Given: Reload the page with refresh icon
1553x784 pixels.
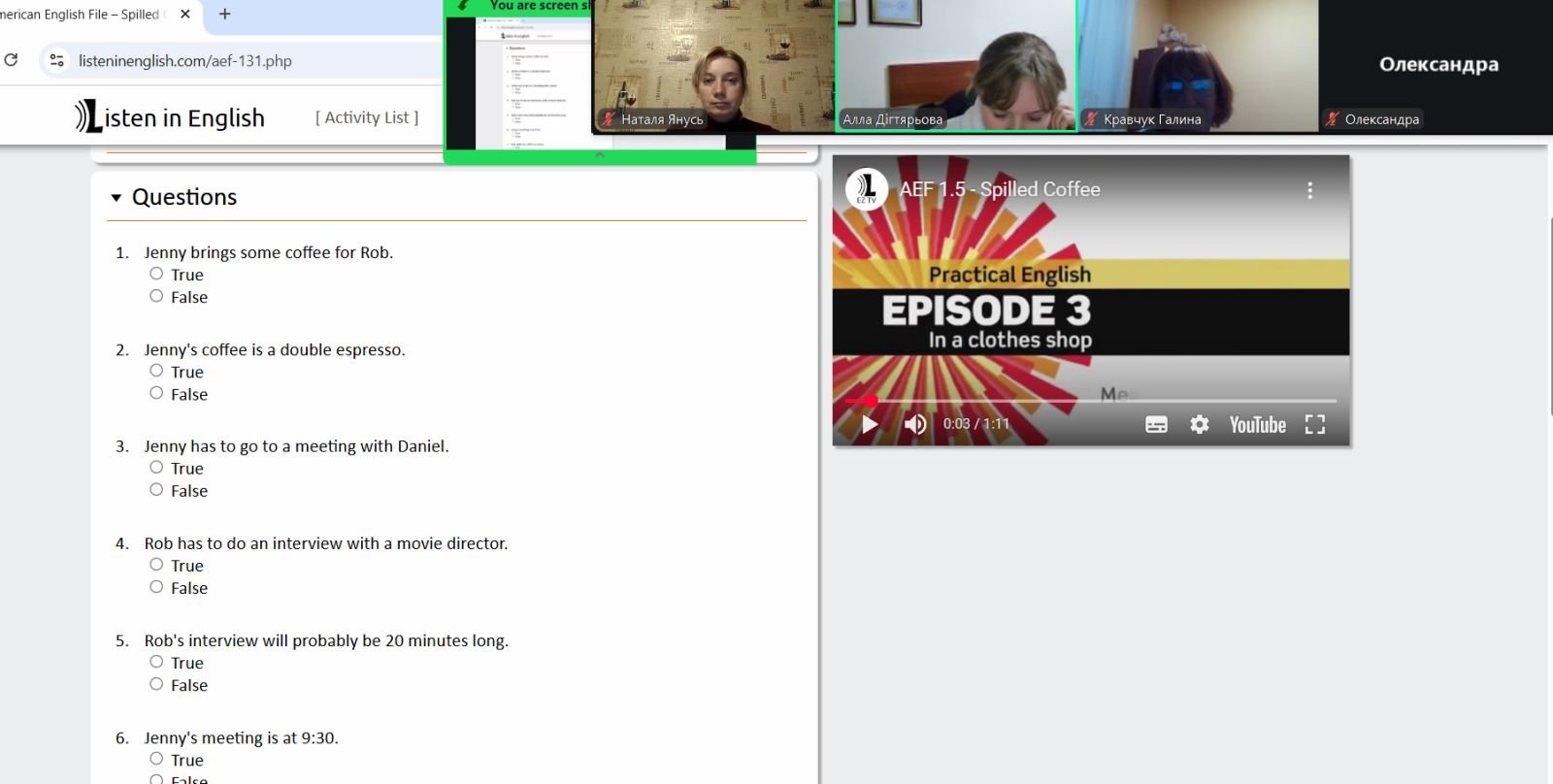Looking at the screenshot, I should point(12,60).
